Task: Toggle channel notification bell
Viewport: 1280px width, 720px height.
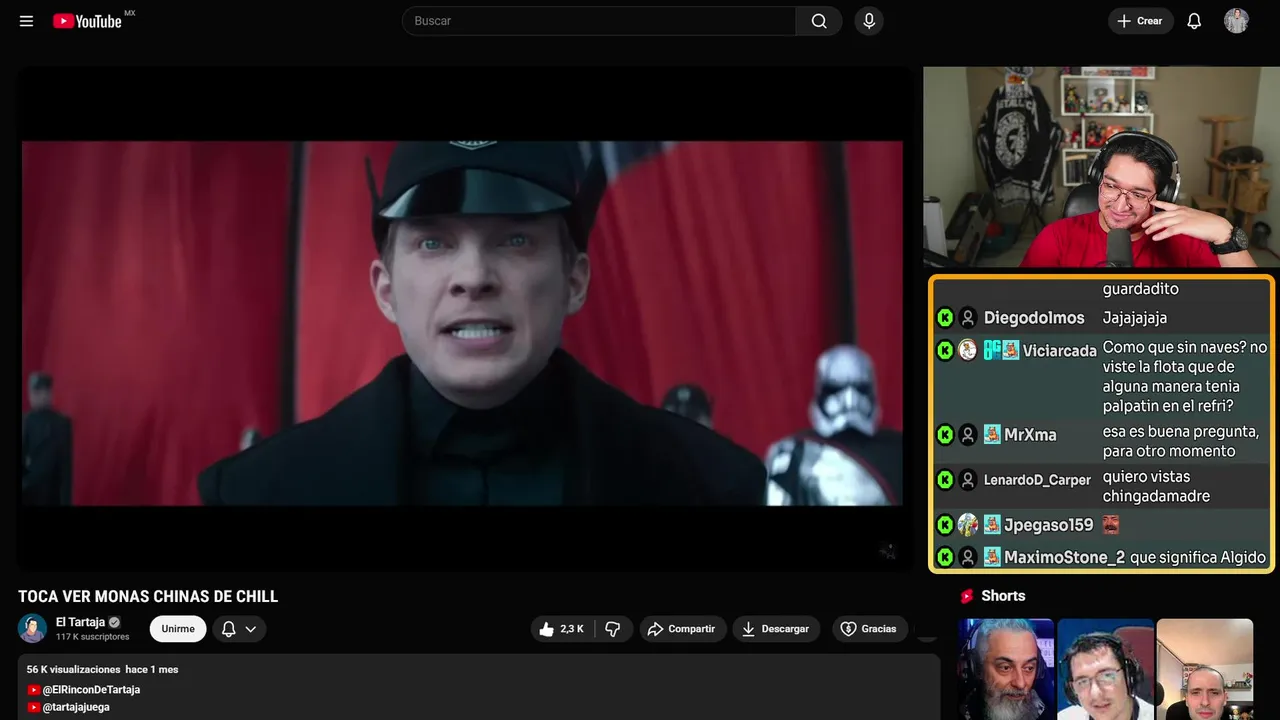Action: (228, 629)
